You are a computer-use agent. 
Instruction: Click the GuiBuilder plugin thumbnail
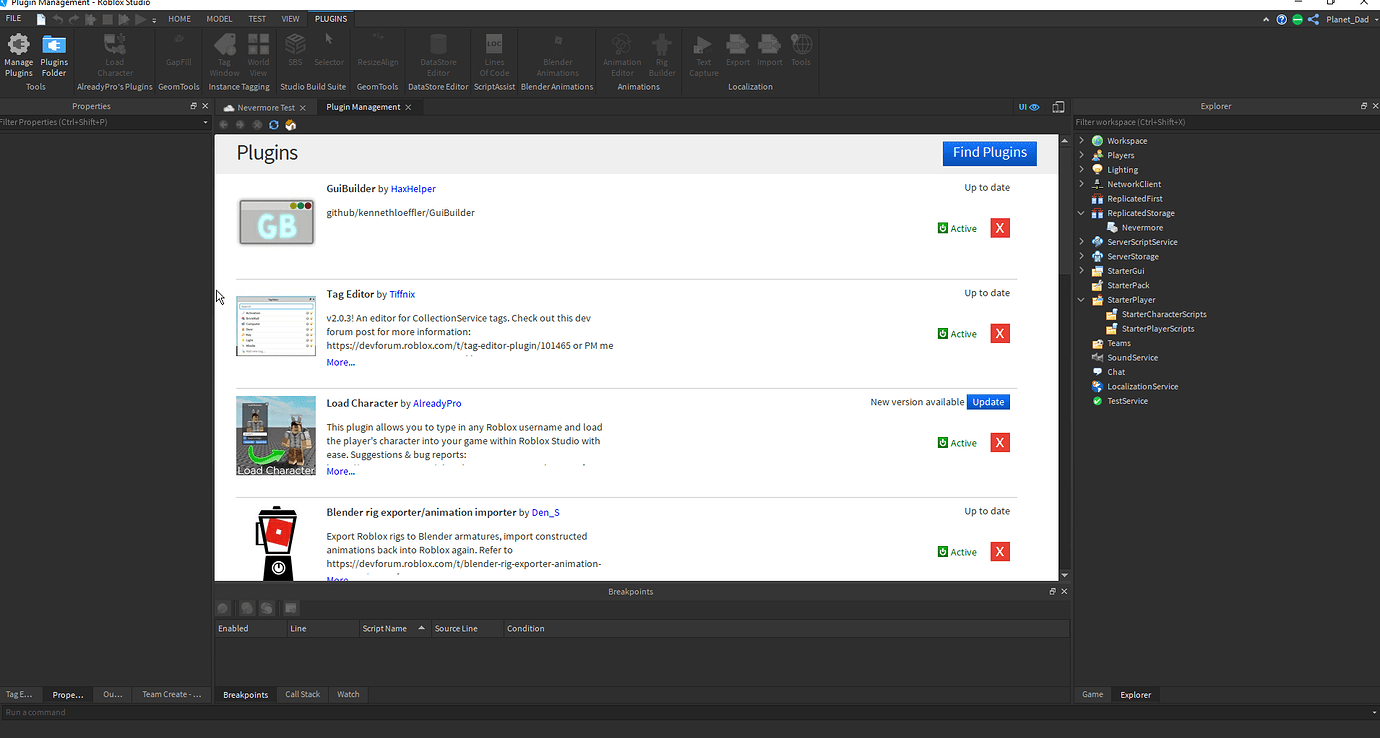277,222
